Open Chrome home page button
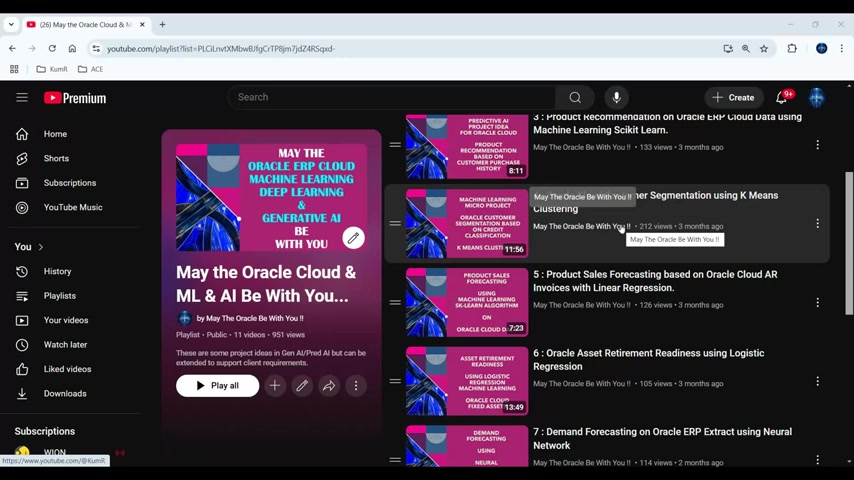The width and height of the screenshot is (854, 480). pyautogui.click(x=72, y=48)
